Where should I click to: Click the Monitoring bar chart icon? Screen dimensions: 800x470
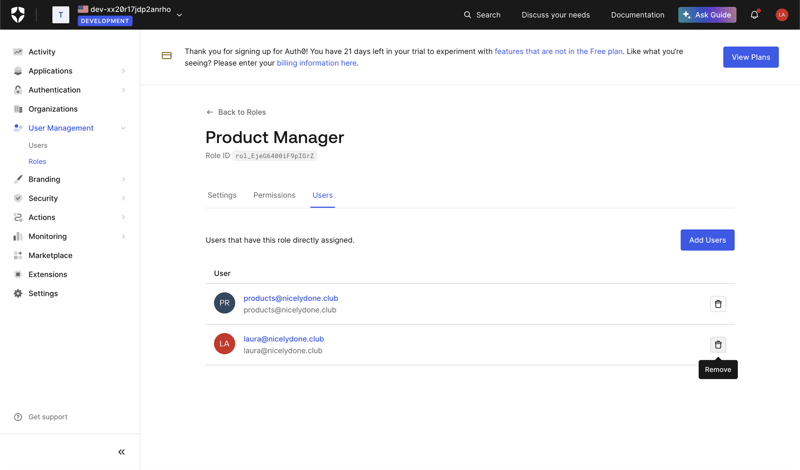point(18,236)
